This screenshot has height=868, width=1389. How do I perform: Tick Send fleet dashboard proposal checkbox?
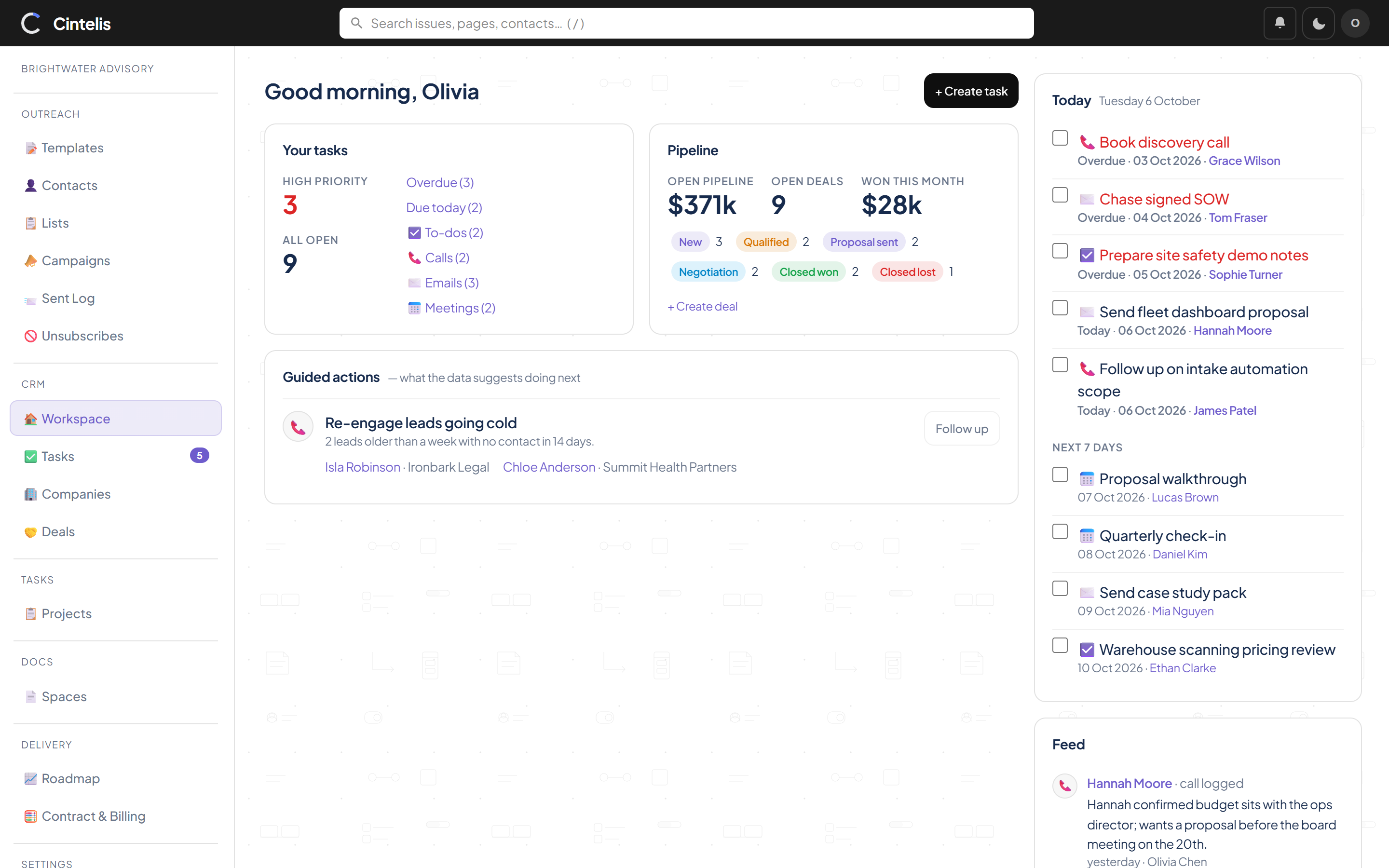(x=1060, y=308)
